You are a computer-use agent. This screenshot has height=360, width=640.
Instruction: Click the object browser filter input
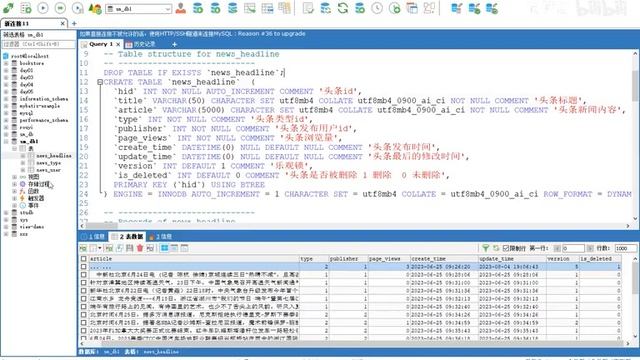pos(39,44)
